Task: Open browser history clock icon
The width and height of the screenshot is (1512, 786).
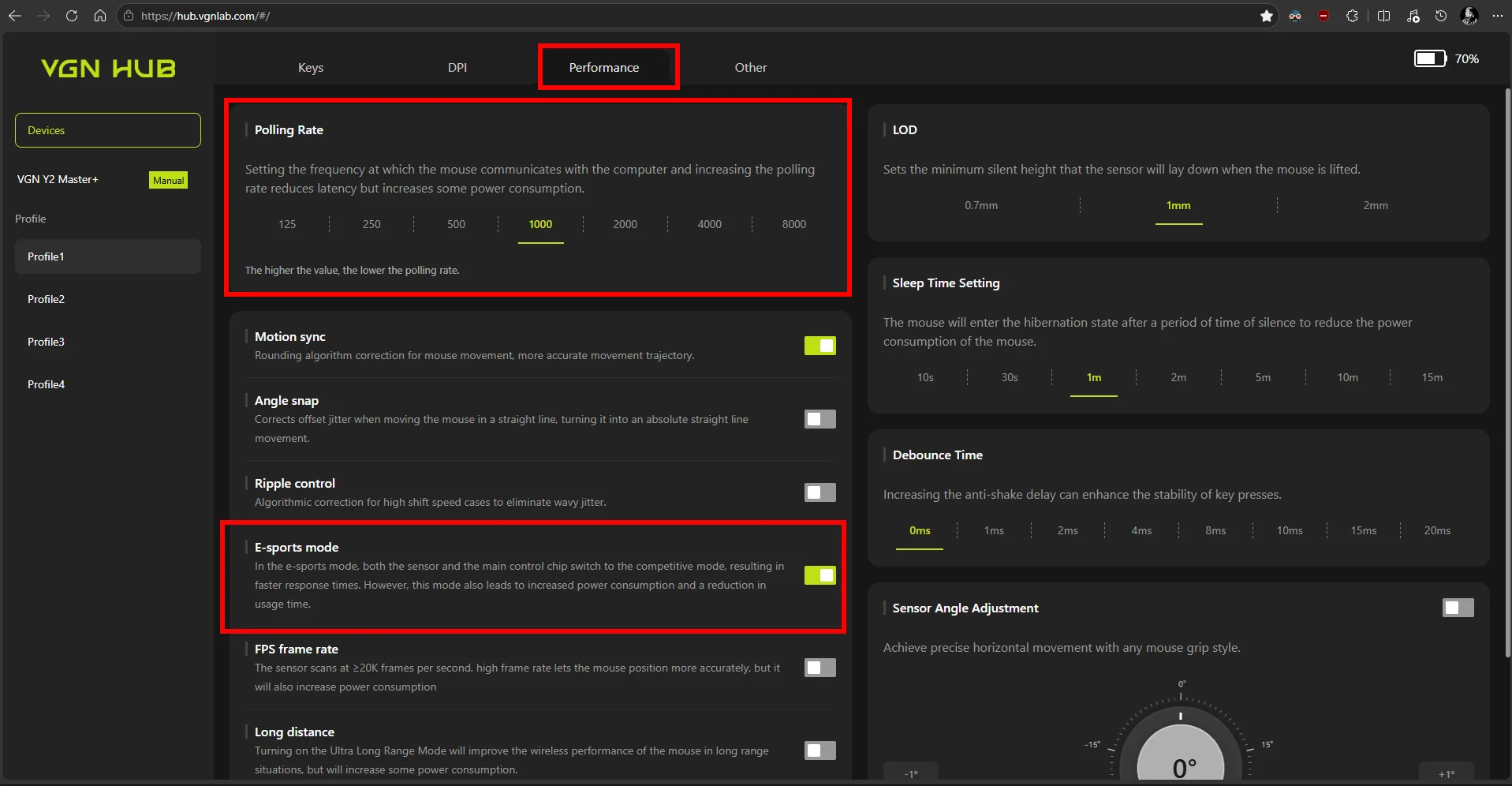Action: 1441,16
